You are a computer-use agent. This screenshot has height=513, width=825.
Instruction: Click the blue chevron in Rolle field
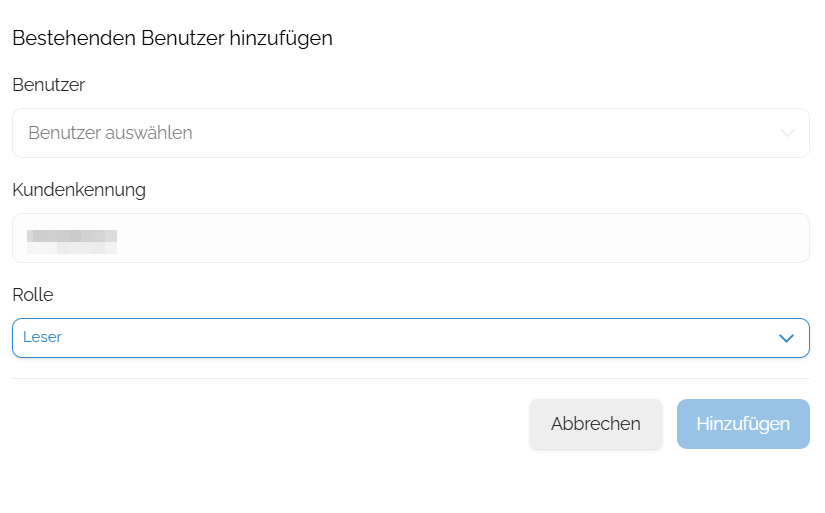pyautogui.click(x=786, y=338)
